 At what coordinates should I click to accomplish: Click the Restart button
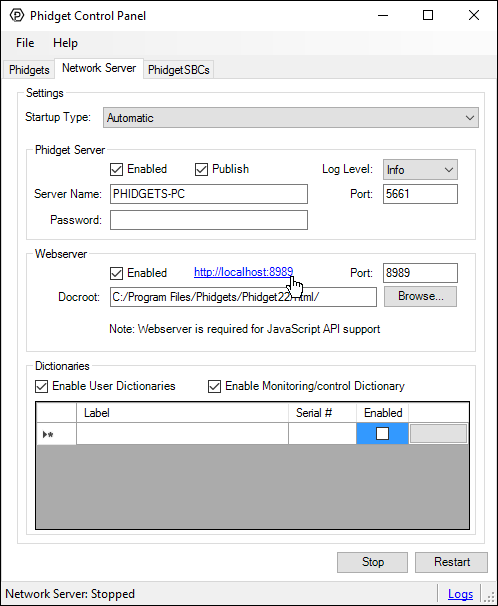coord(452,562)
